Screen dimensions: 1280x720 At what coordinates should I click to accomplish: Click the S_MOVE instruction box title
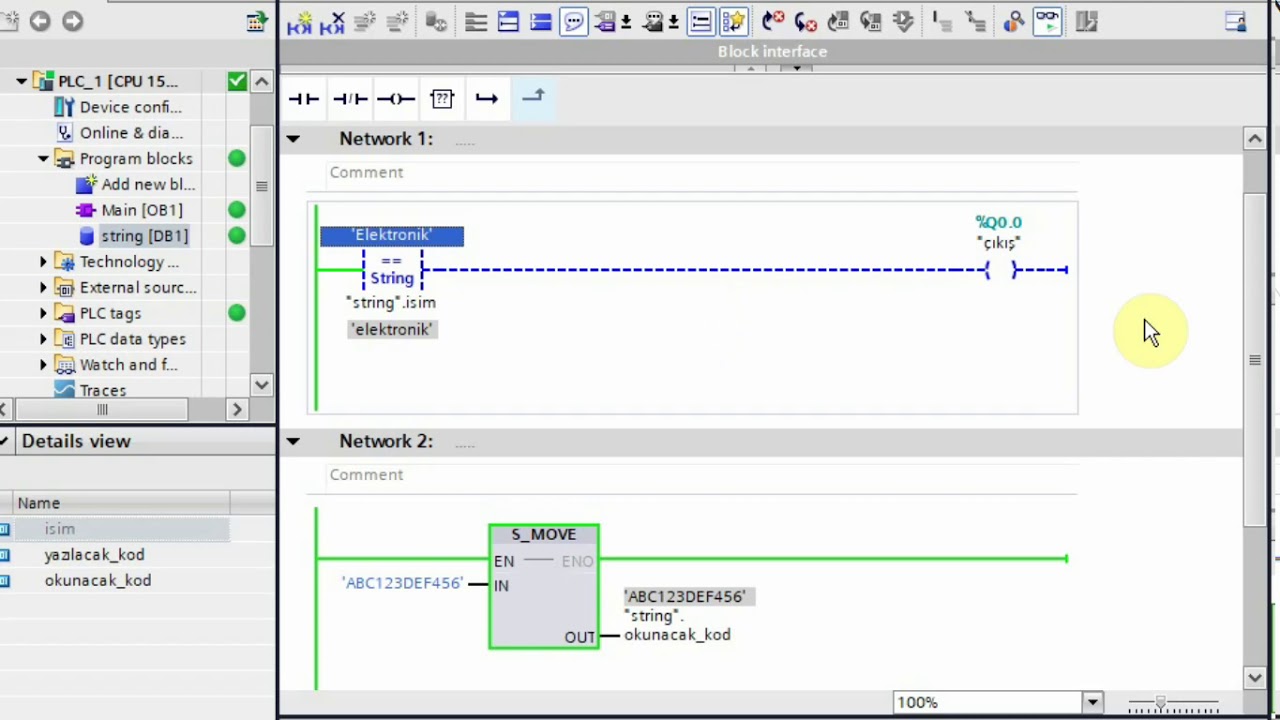tap(544, 535)
